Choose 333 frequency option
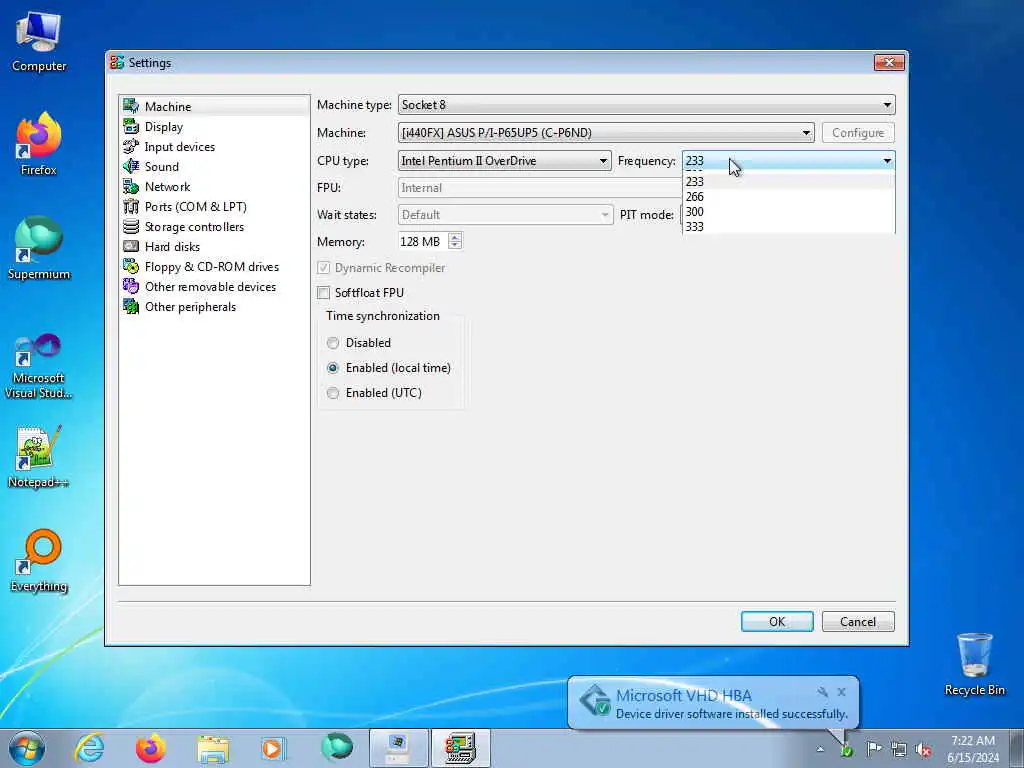 click(788, 227)
